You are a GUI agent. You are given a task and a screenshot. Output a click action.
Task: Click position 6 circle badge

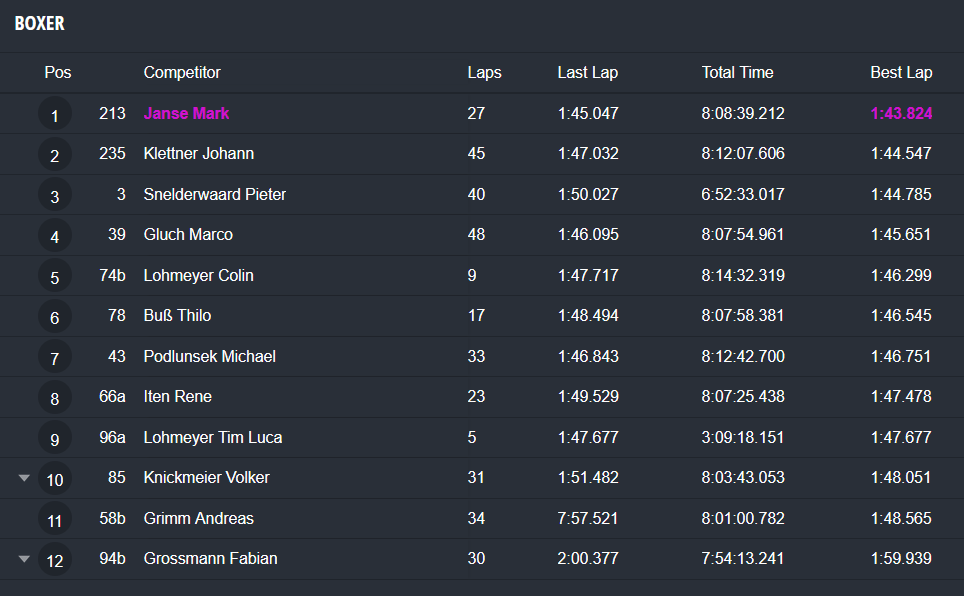55,317
